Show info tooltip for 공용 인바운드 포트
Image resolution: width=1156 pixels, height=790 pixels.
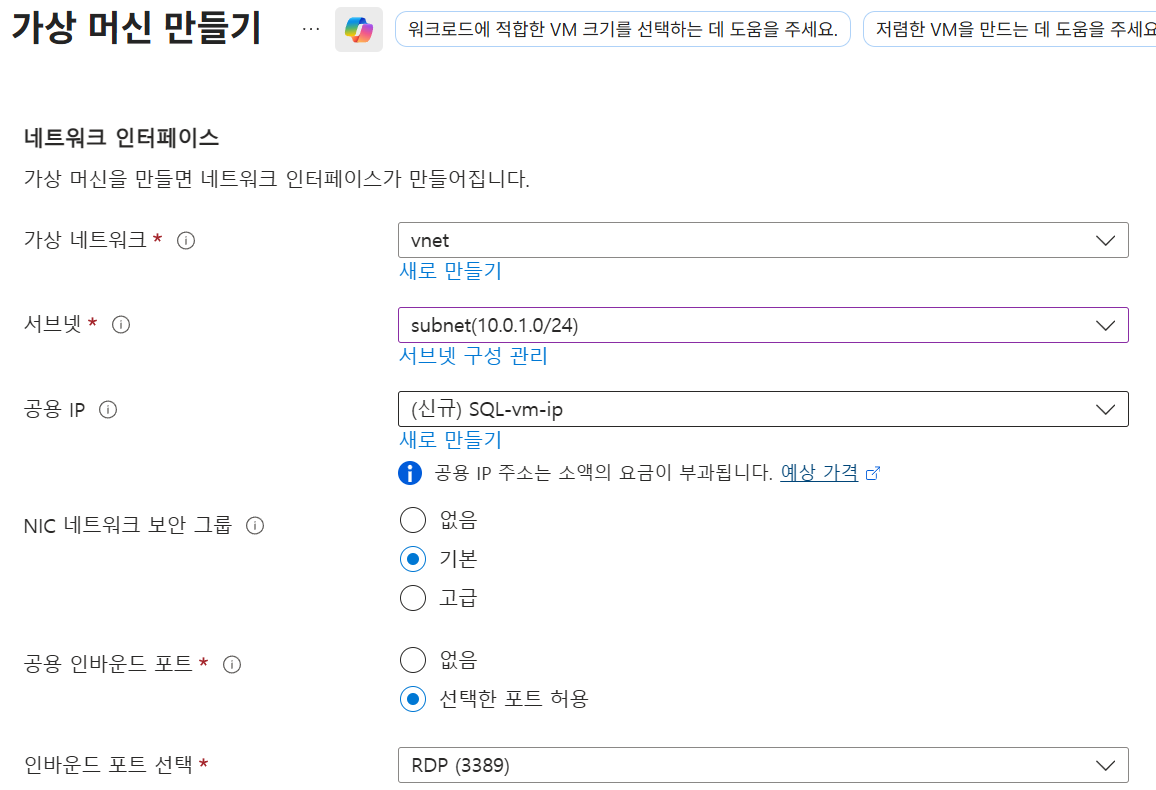coord(232,664)
